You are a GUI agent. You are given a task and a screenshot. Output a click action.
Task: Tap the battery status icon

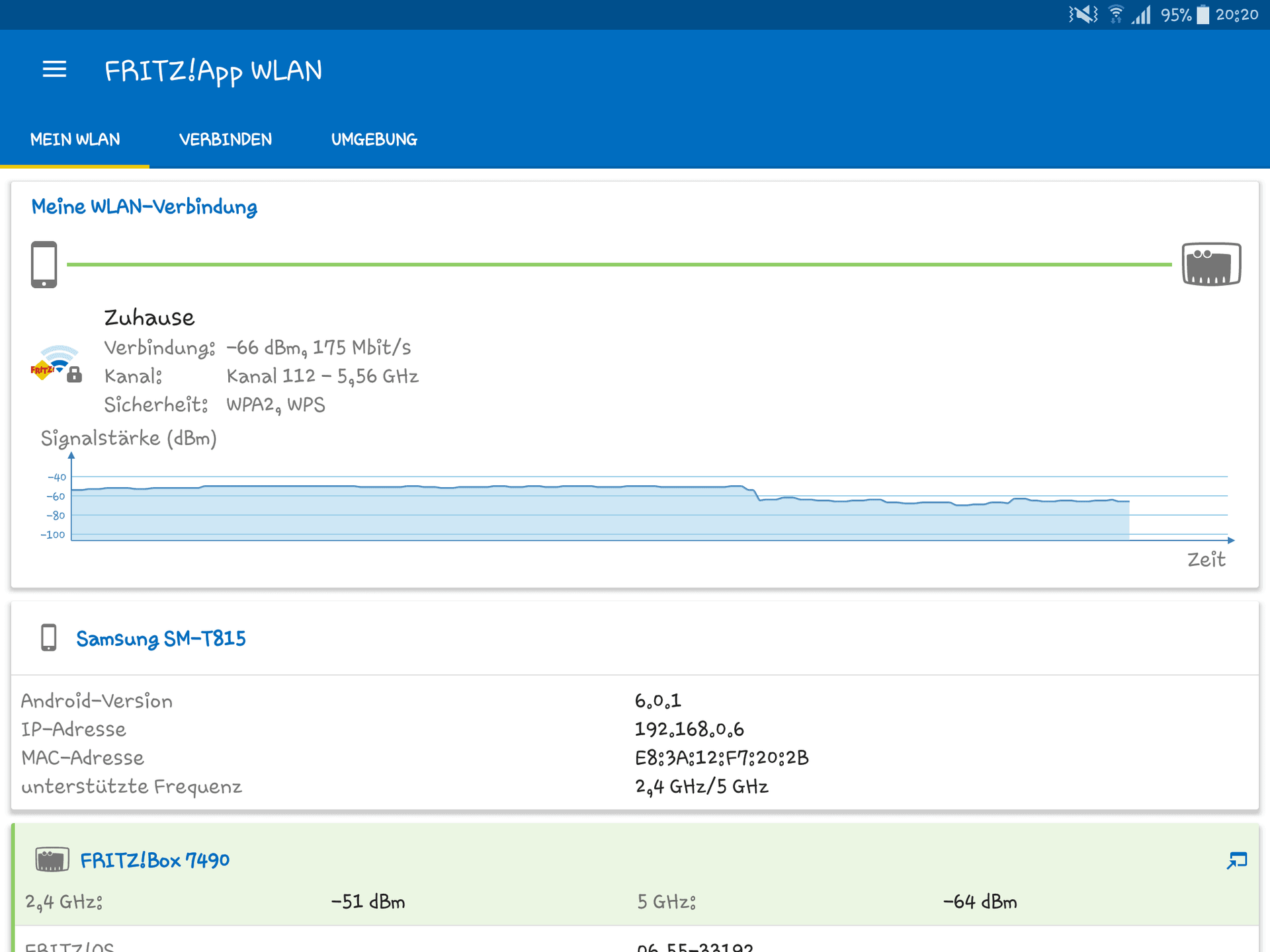[1203, 15]
